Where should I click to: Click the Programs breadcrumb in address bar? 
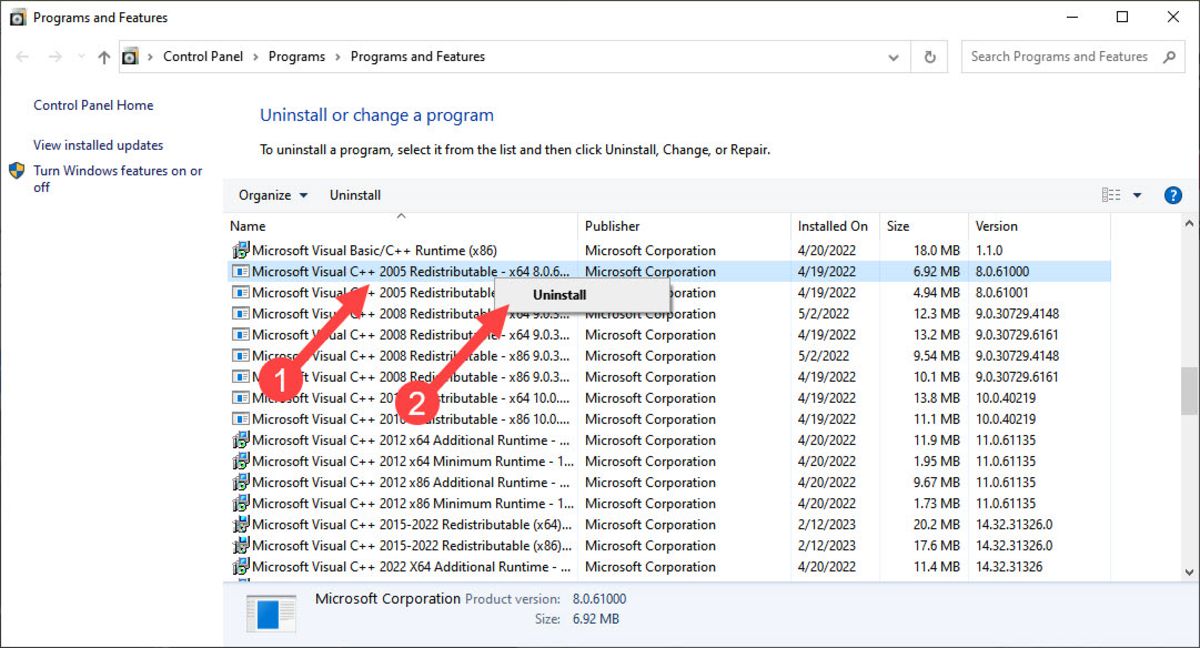(296, 57)
